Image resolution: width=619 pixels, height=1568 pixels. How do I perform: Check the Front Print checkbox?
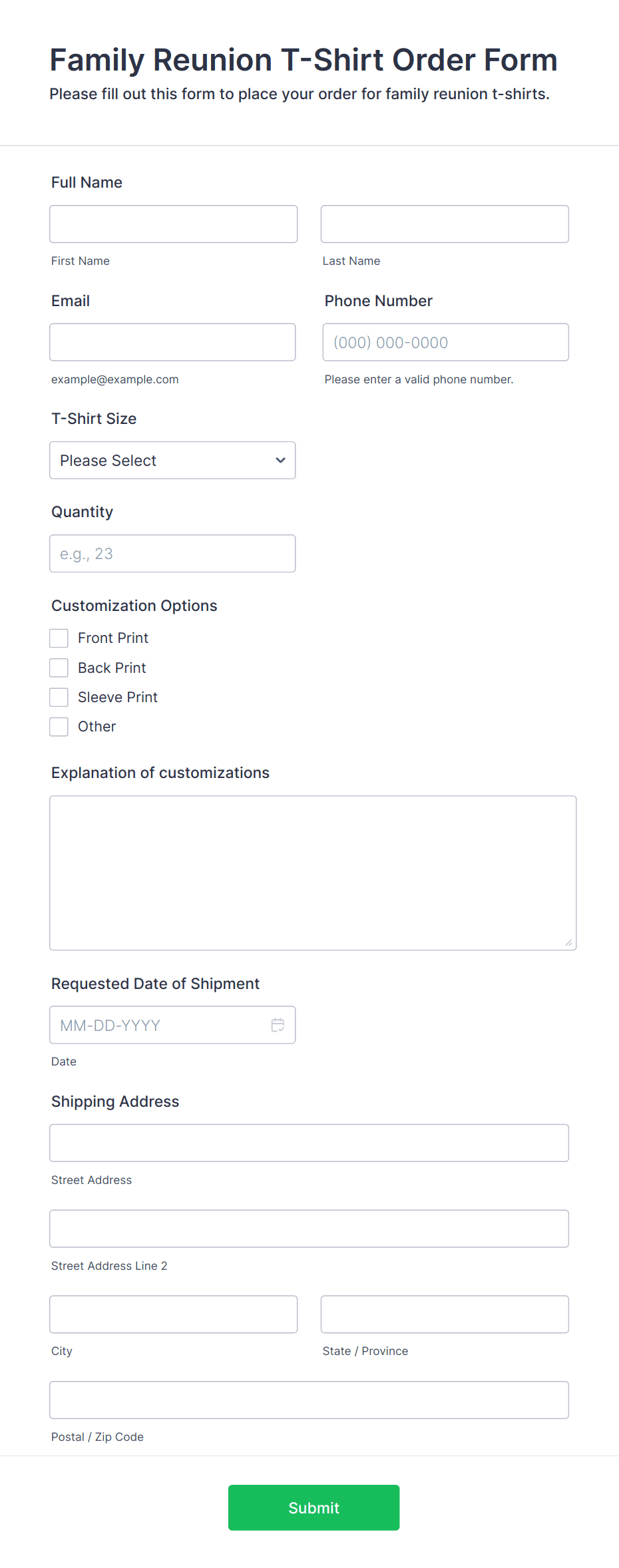(59, 638)
